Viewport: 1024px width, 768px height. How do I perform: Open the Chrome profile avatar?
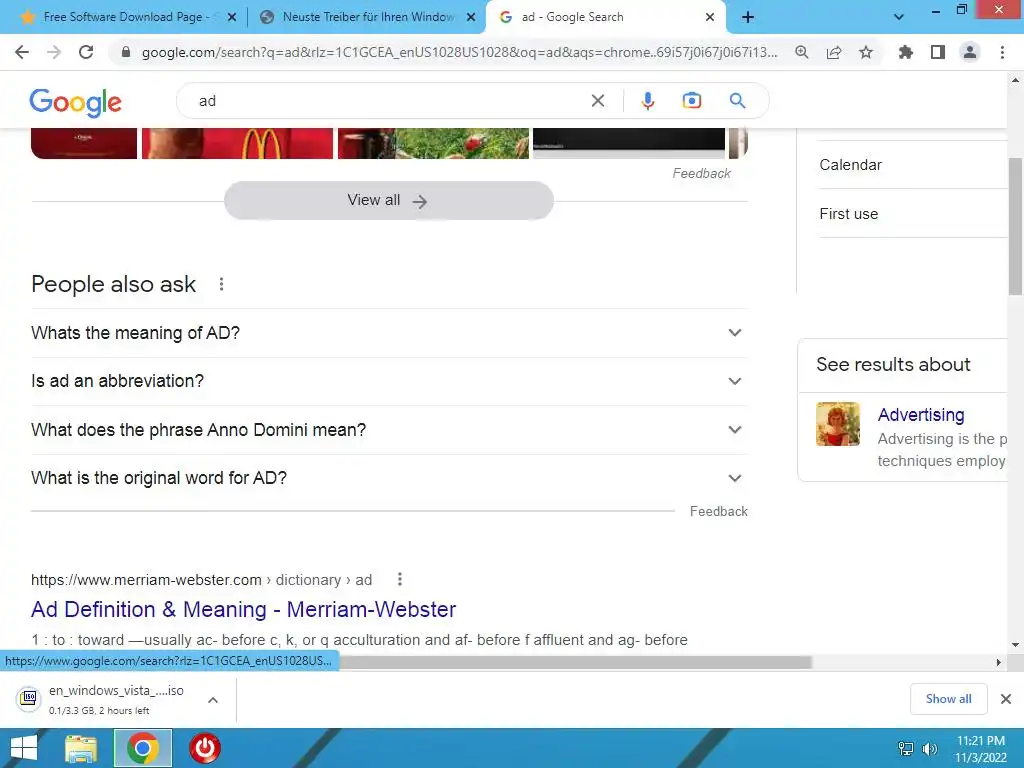coord(970,52)
